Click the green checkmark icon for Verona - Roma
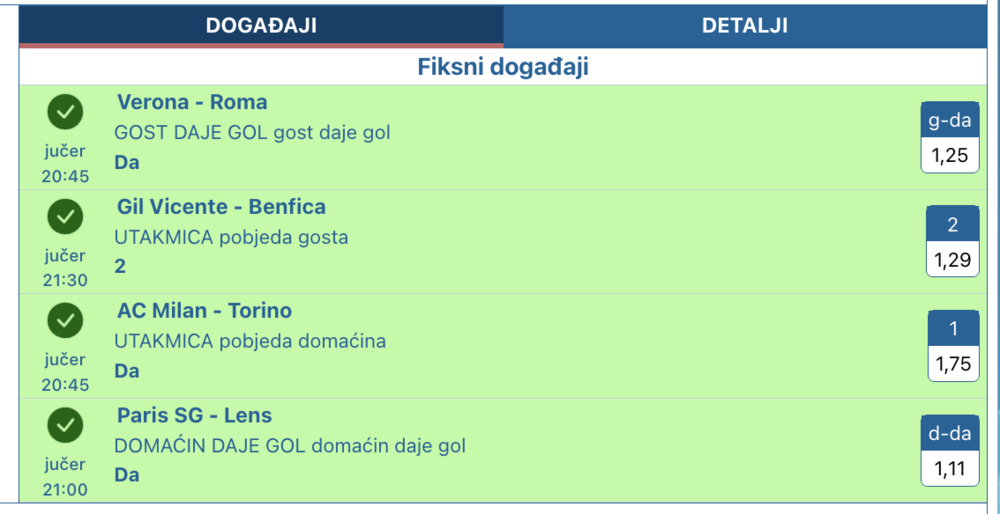The image size is (1000, 514). pos(65,112)
